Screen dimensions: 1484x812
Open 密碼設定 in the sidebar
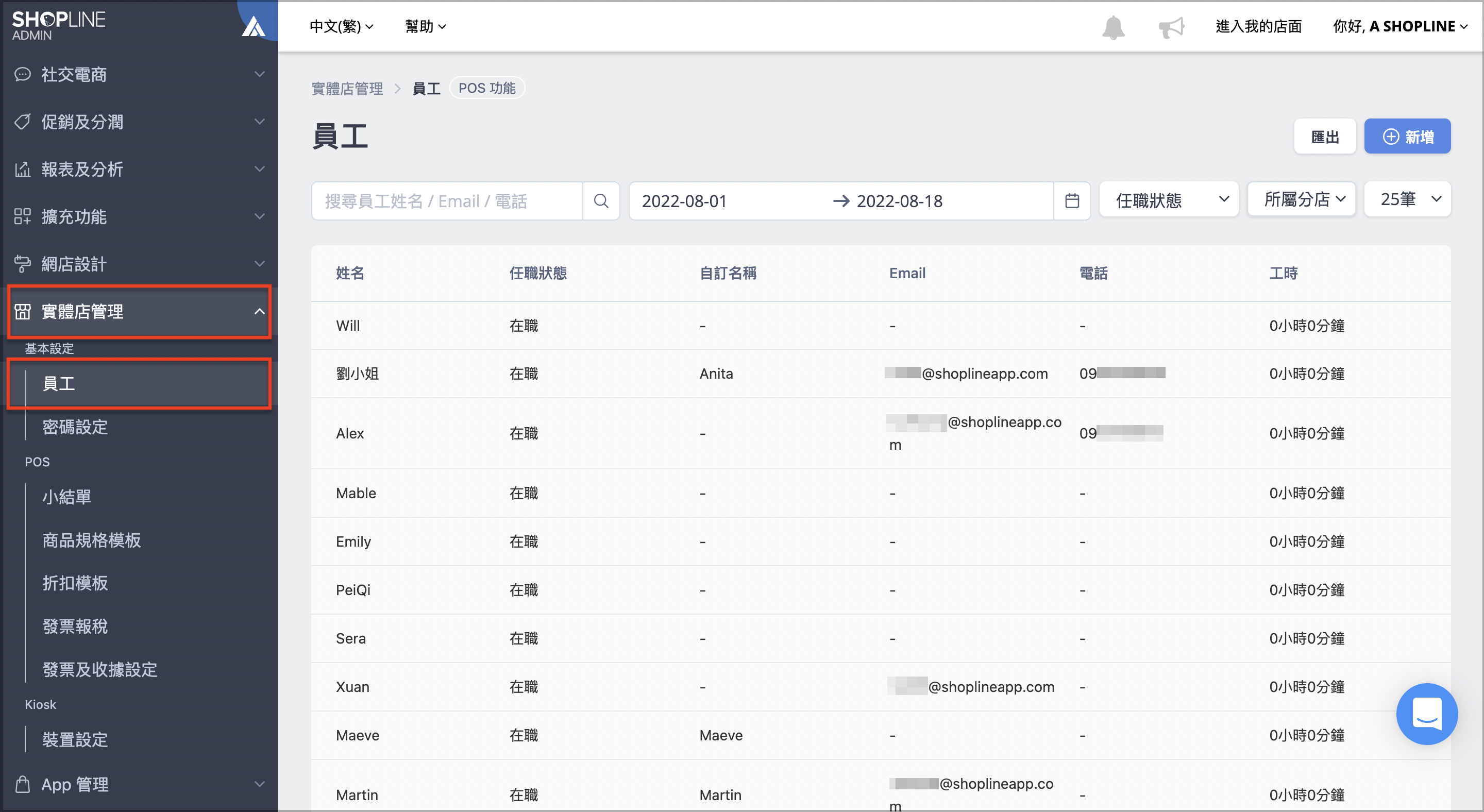(75, 427)
